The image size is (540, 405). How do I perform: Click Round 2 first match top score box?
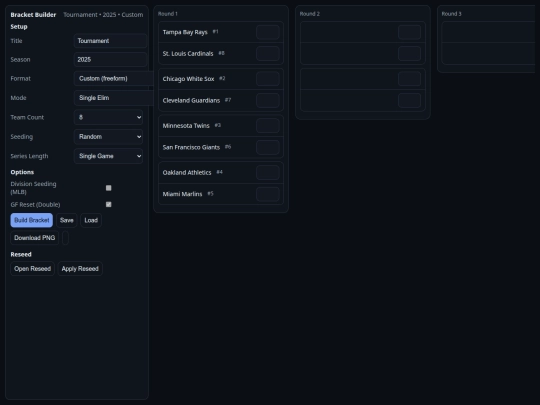pos(409,32)
